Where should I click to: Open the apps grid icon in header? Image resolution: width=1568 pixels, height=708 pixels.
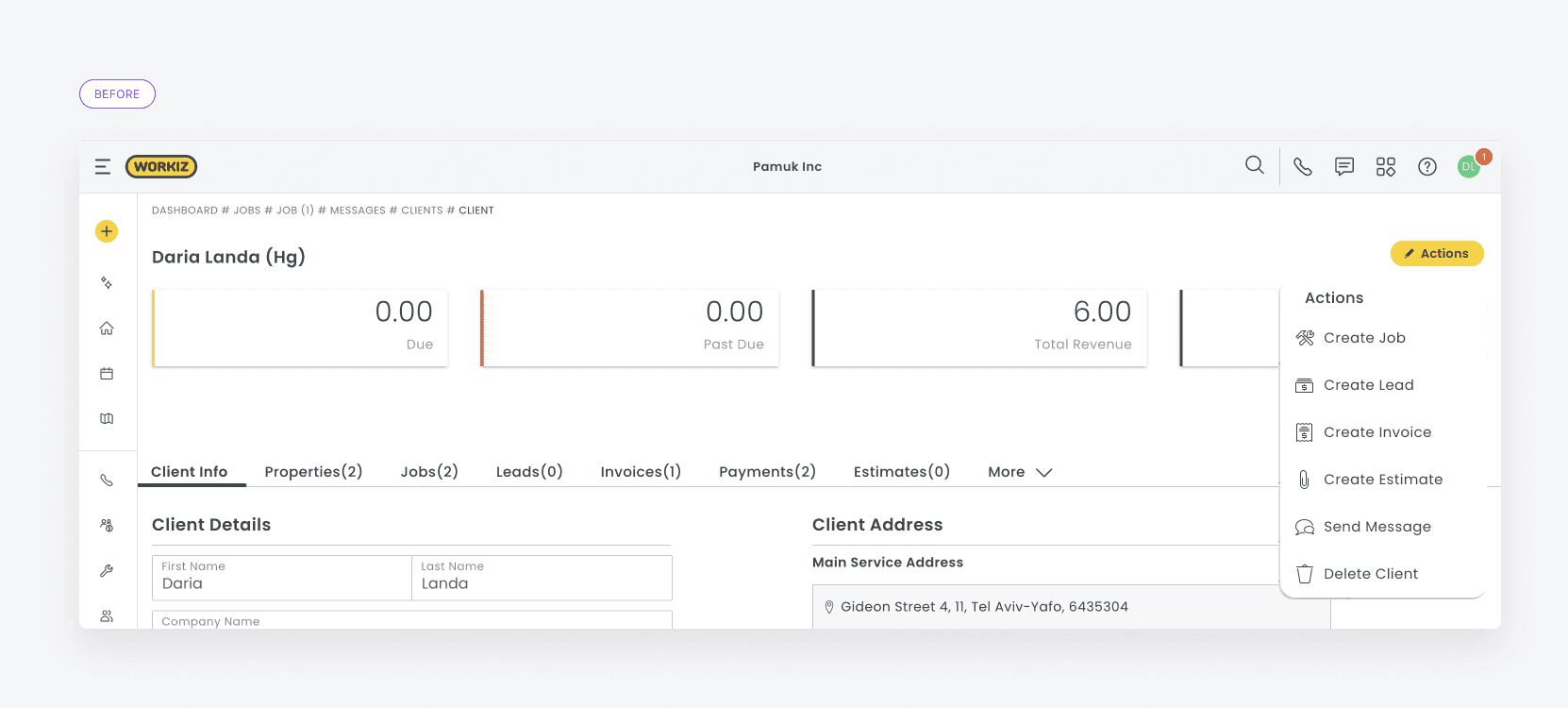[1386, 167]
